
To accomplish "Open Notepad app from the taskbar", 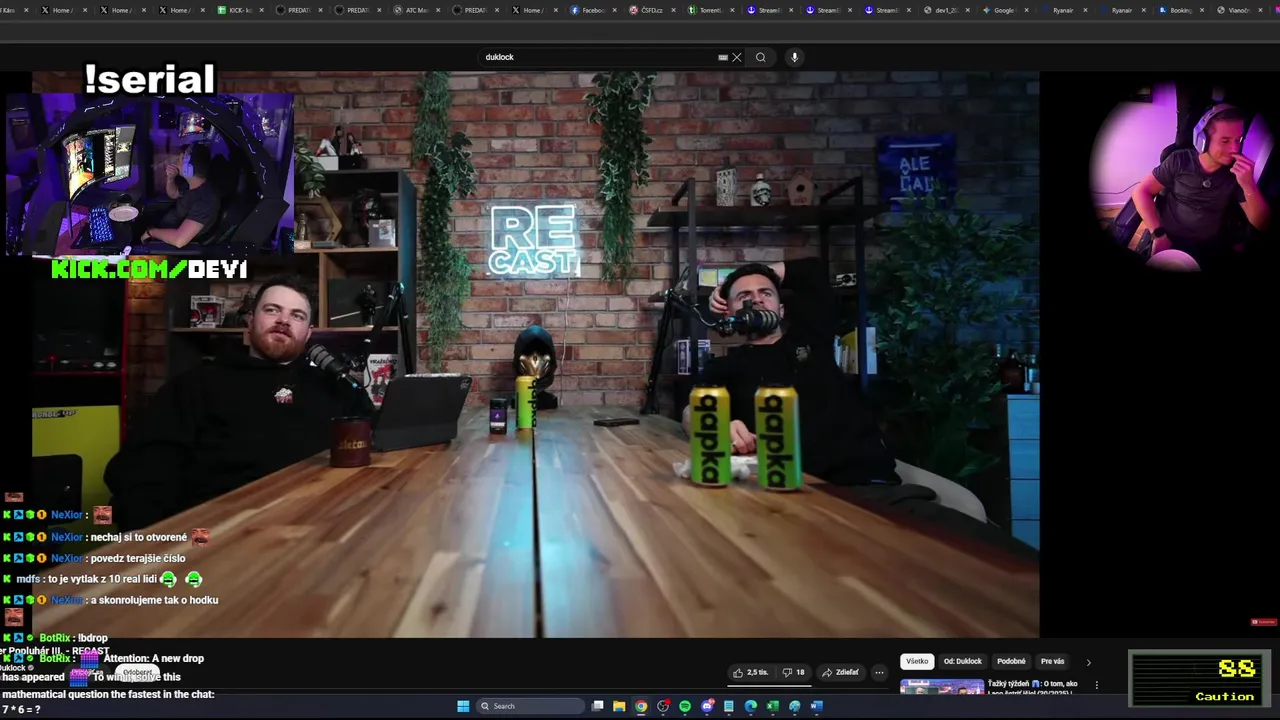I will (729, 706).
